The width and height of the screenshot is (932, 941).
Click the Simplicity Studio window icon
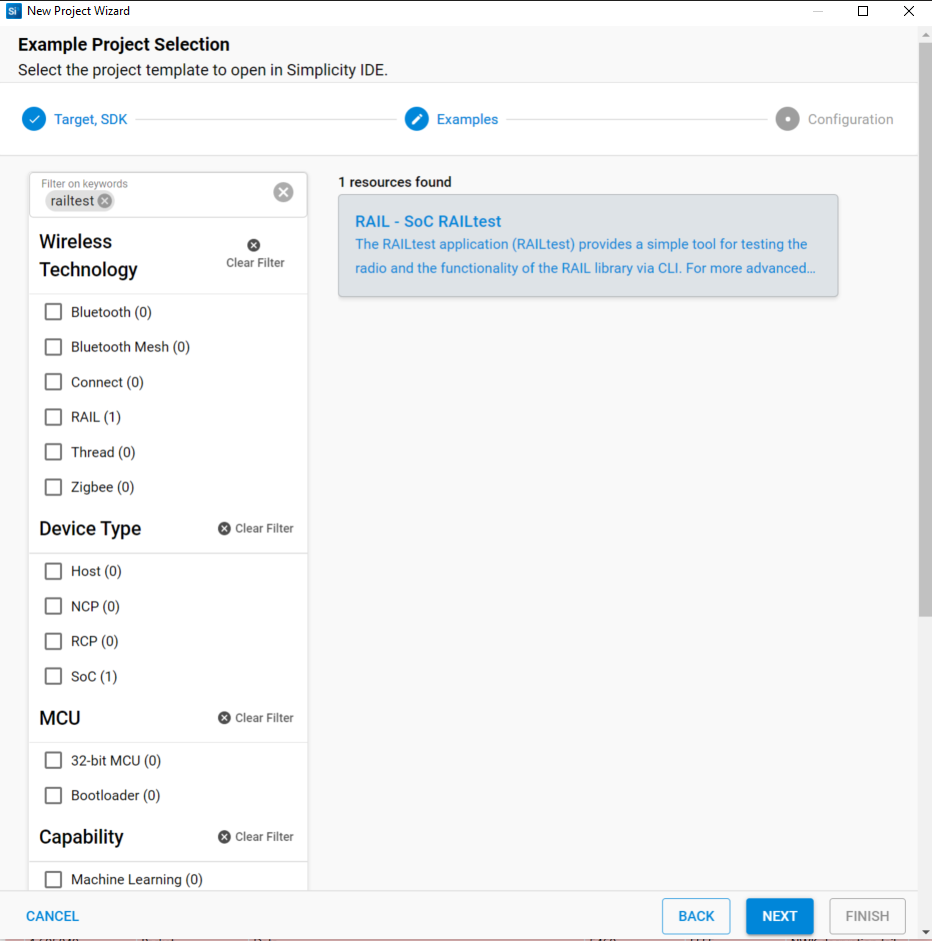pos(13,11)
